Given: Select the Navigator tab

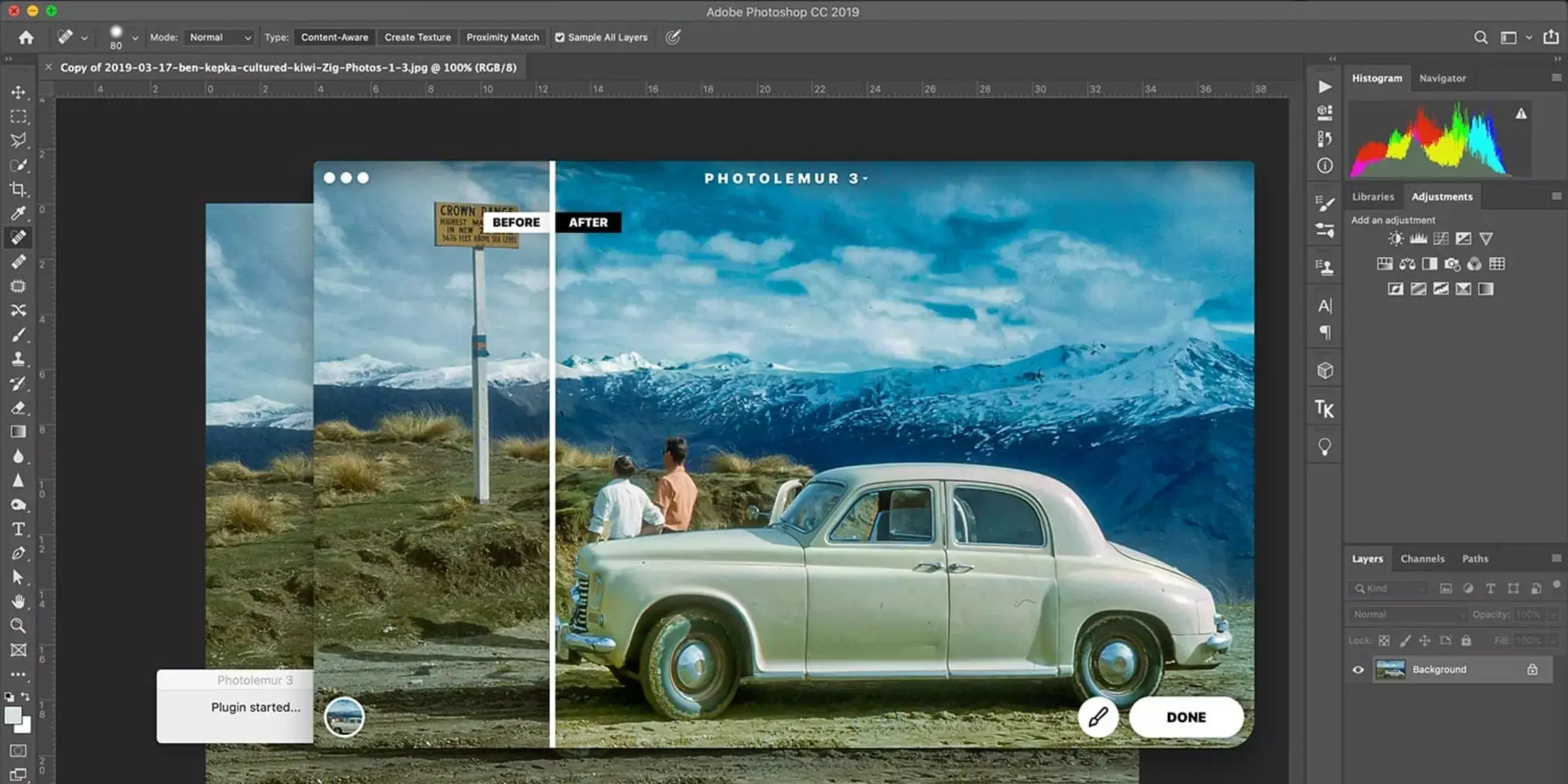Looking at the screenshot, I should 1442,78.
